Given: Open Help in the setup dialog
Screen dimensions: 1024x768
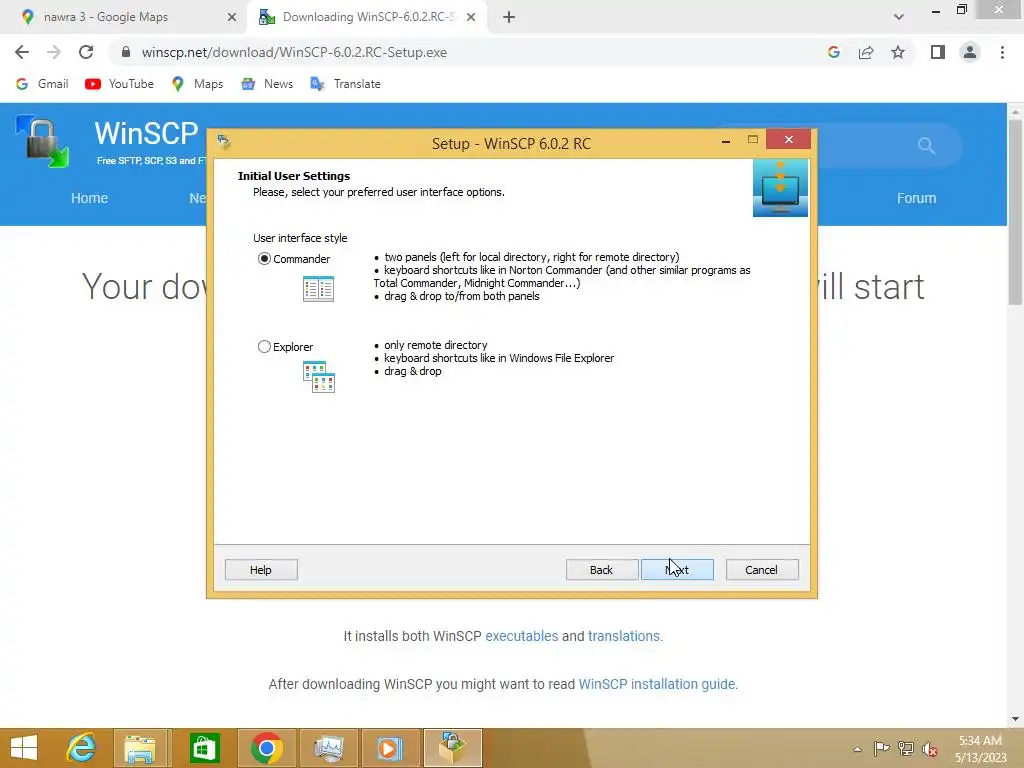Looking at the screenshot, I should pos(261,569).
